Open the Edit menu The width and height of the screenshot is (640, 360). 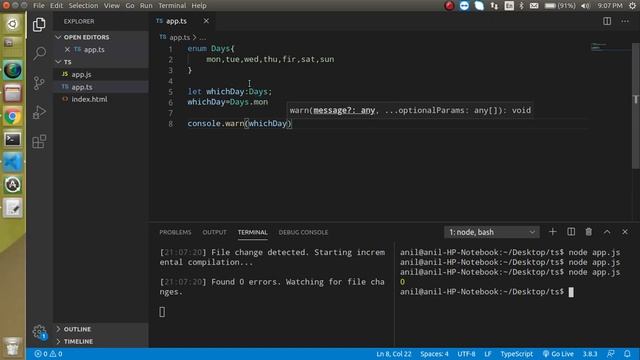pyautogui.click(x=56, y=6)
